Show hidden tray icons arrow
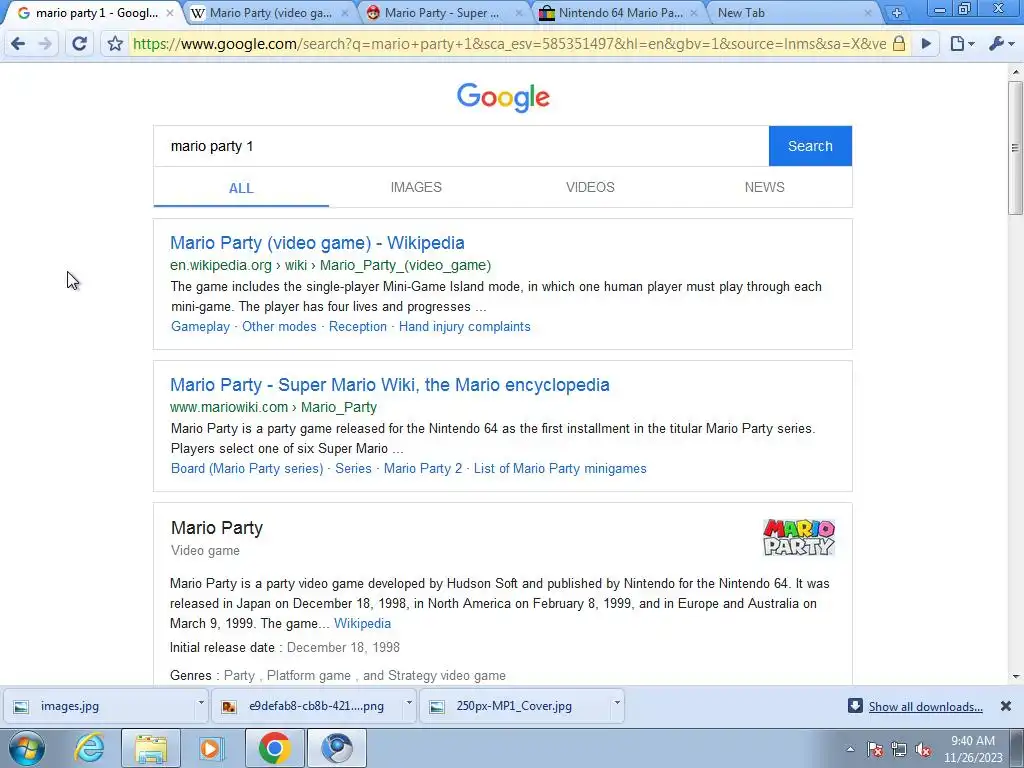 tap(850, 749)
